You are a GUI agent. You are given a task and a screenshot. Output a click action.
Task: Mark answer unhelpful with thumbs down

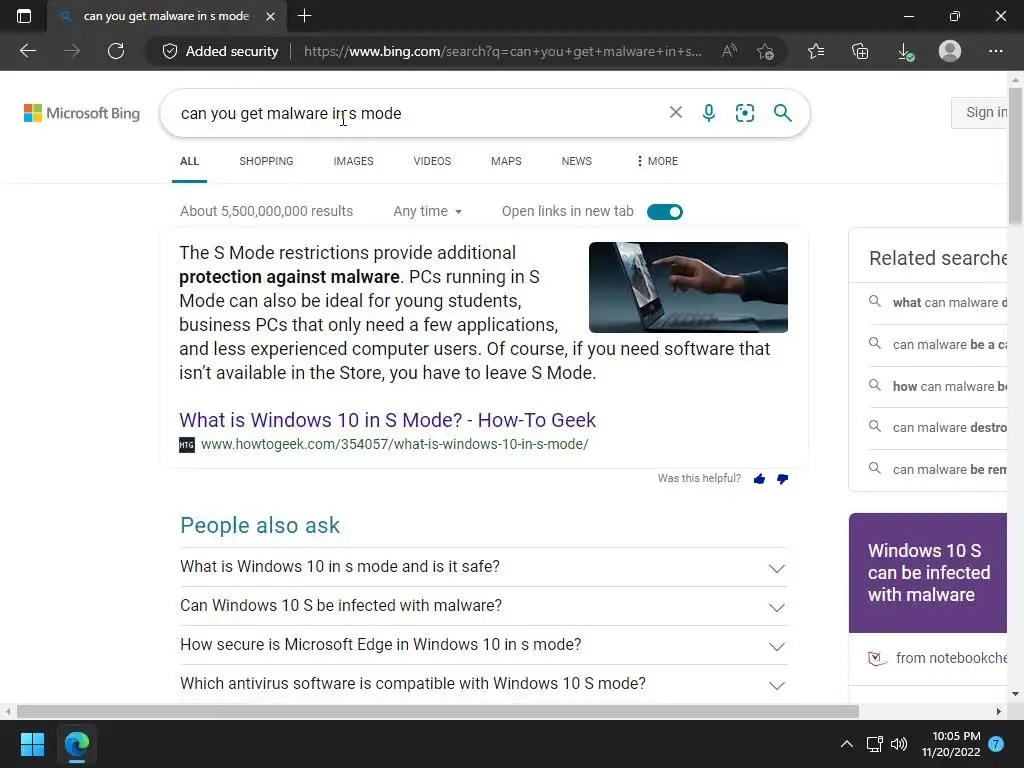pyautogui.click(x=782, y=479)
